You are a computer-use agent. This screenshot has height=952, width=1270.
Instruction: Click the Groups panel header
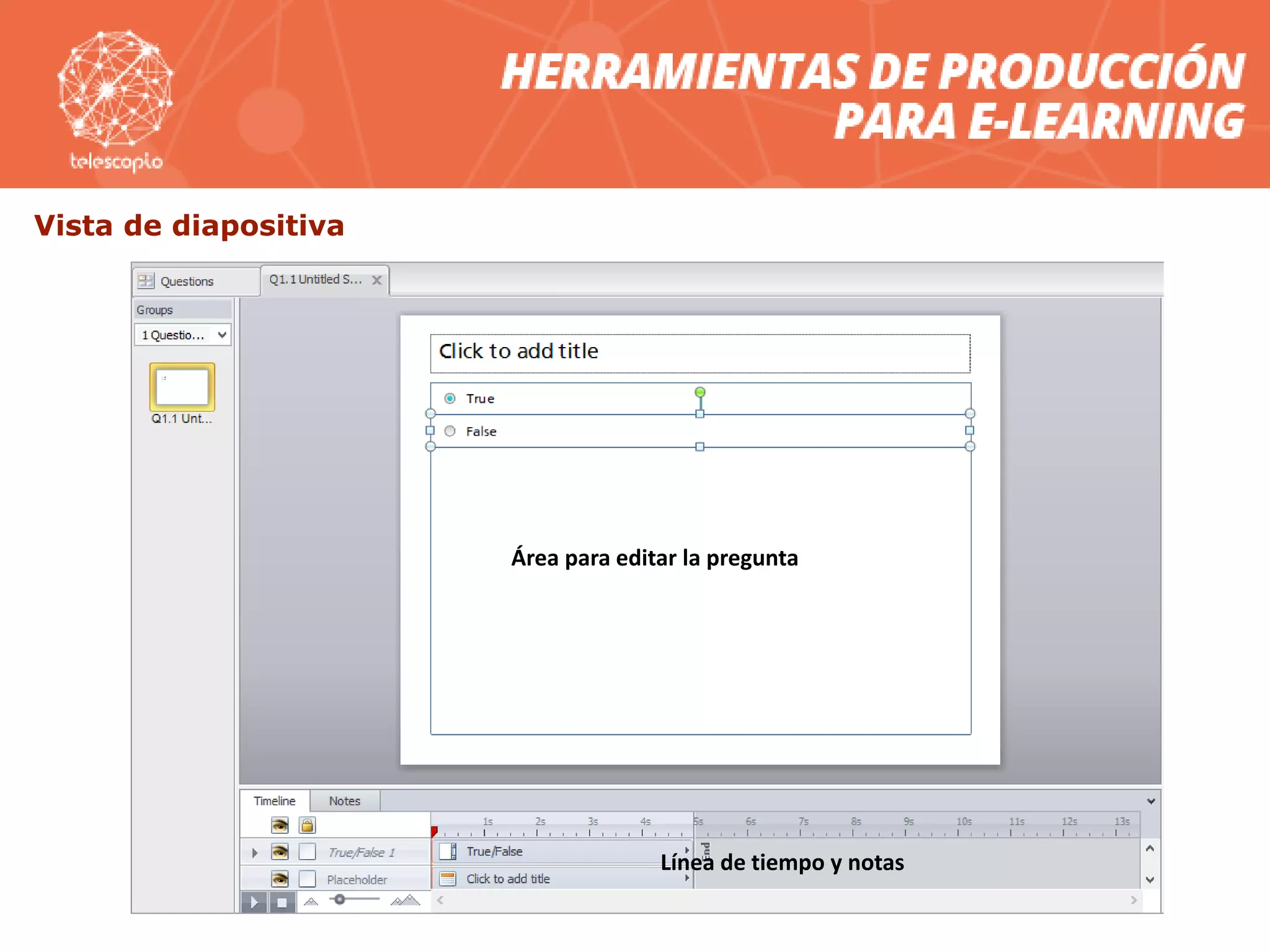183,310
